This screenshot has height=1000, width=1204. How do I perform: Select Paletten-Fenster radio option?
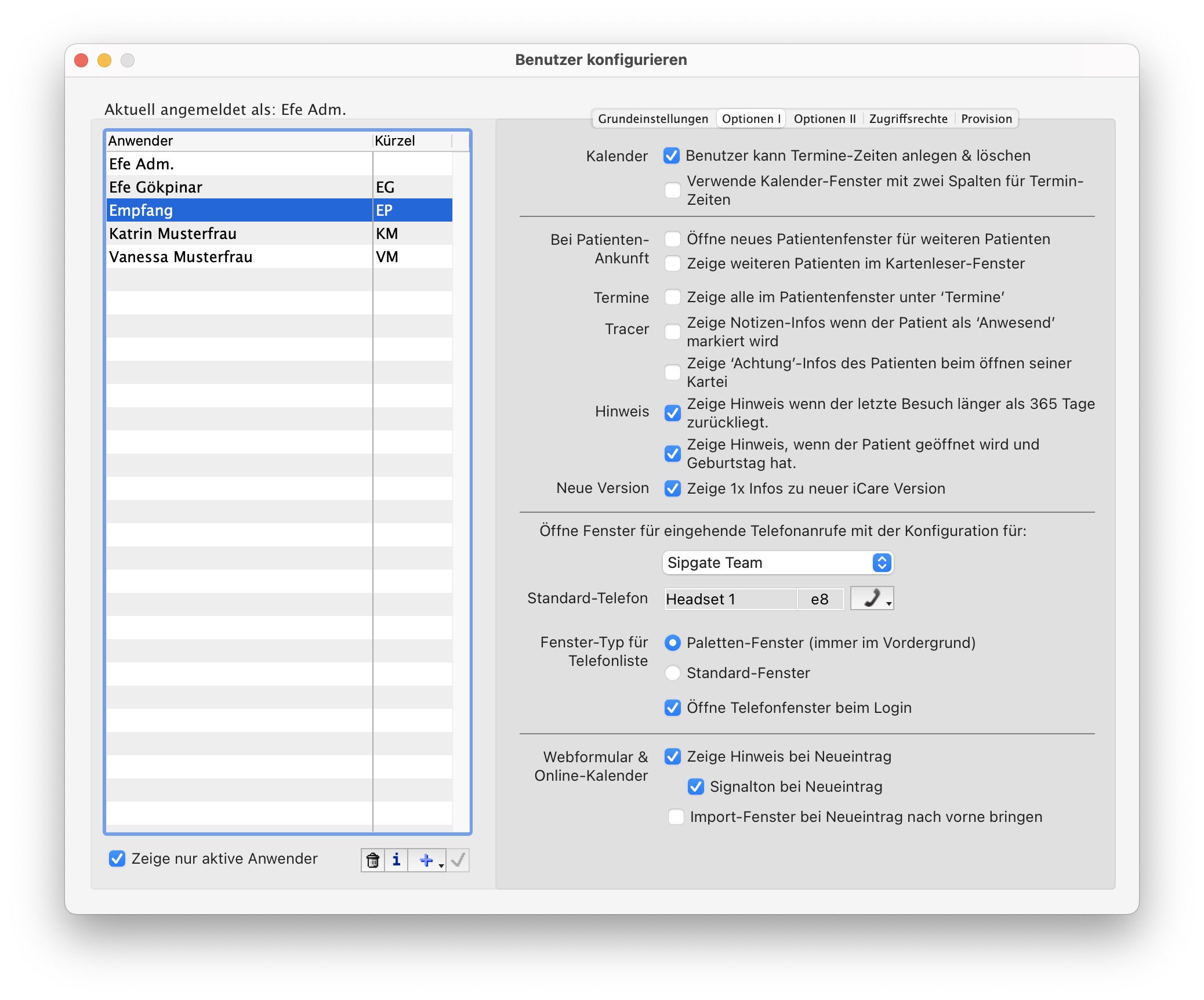673,643
